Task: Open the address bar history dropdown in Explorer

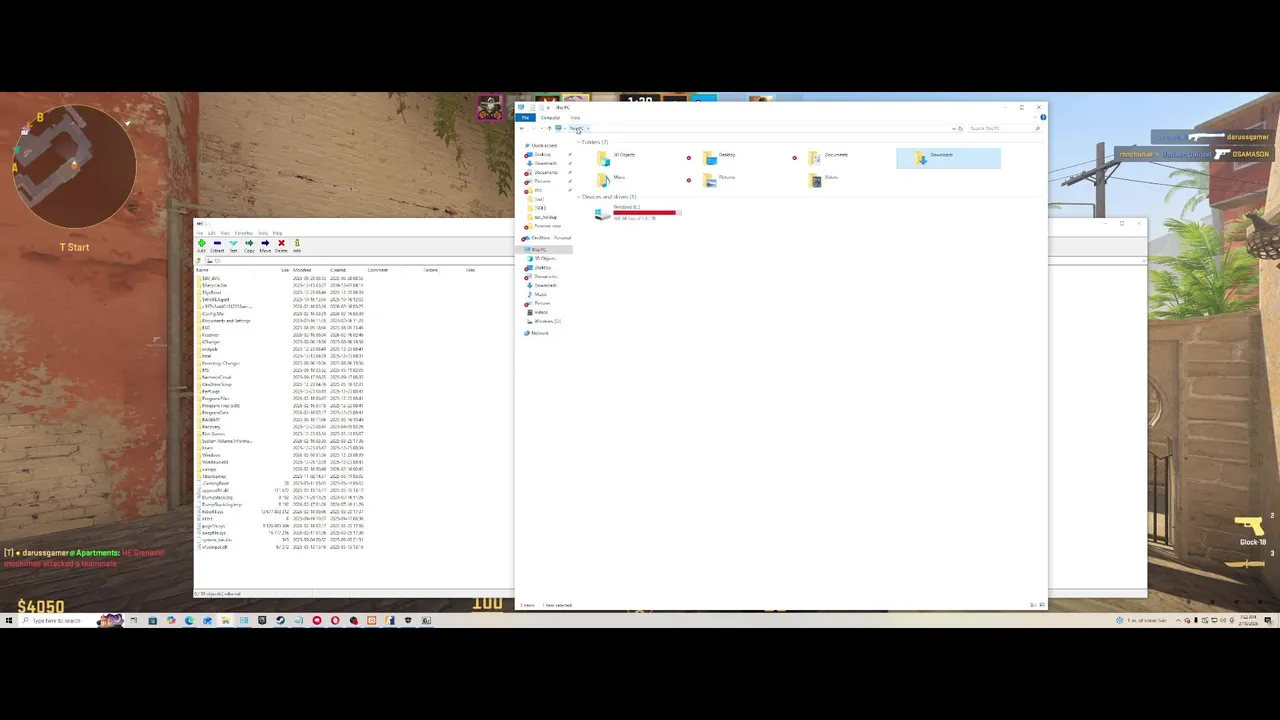Action: click(x=954, y=129)
